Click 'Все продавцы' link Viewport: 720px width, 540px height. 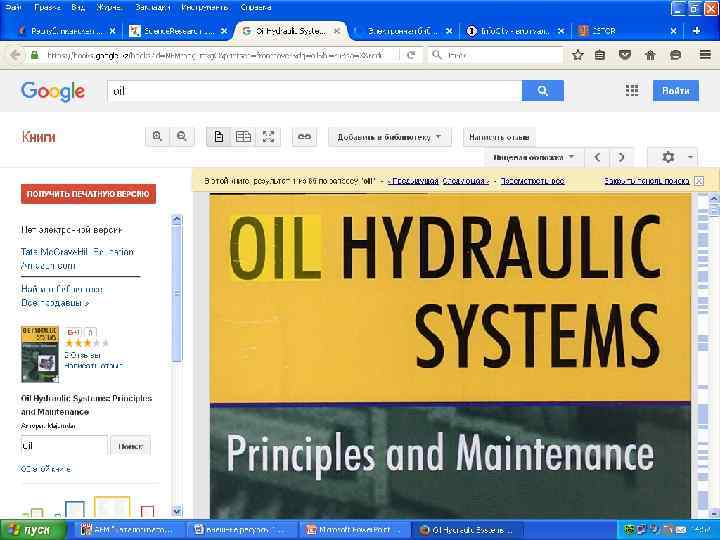[55, 303]
